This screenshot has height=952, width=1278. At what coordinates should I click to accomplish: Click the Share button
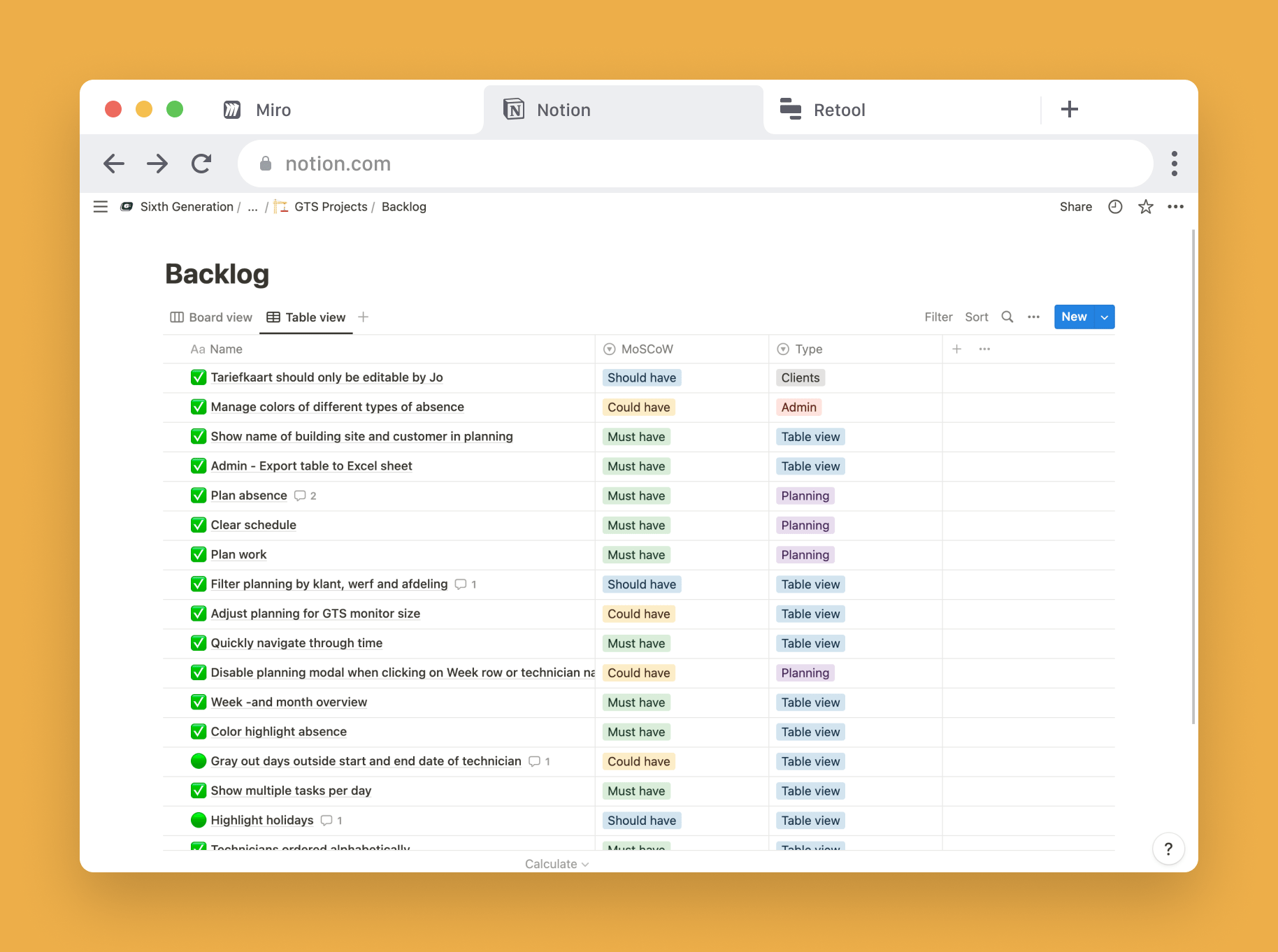[1075, 207]
